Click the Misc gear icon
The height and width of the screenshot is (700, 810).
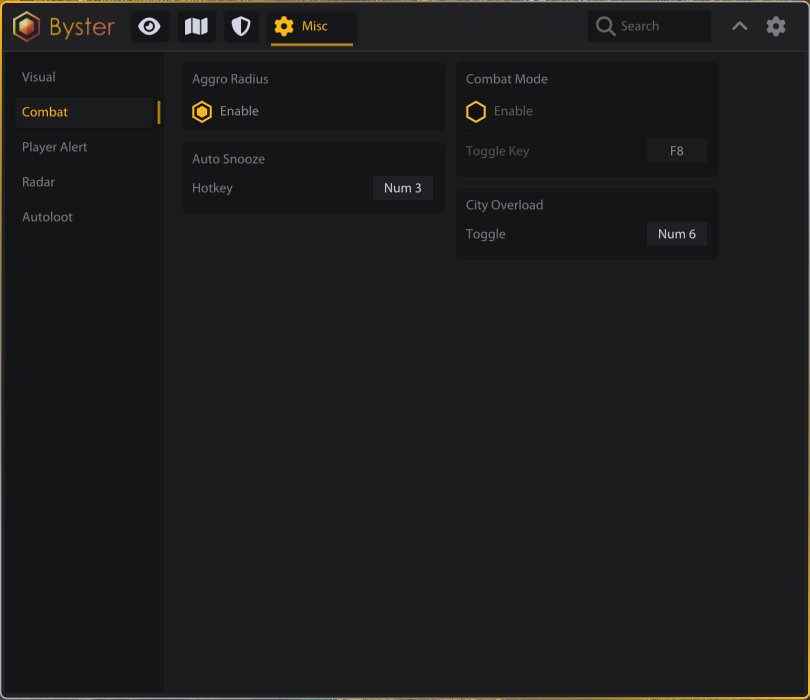point(284,26)
